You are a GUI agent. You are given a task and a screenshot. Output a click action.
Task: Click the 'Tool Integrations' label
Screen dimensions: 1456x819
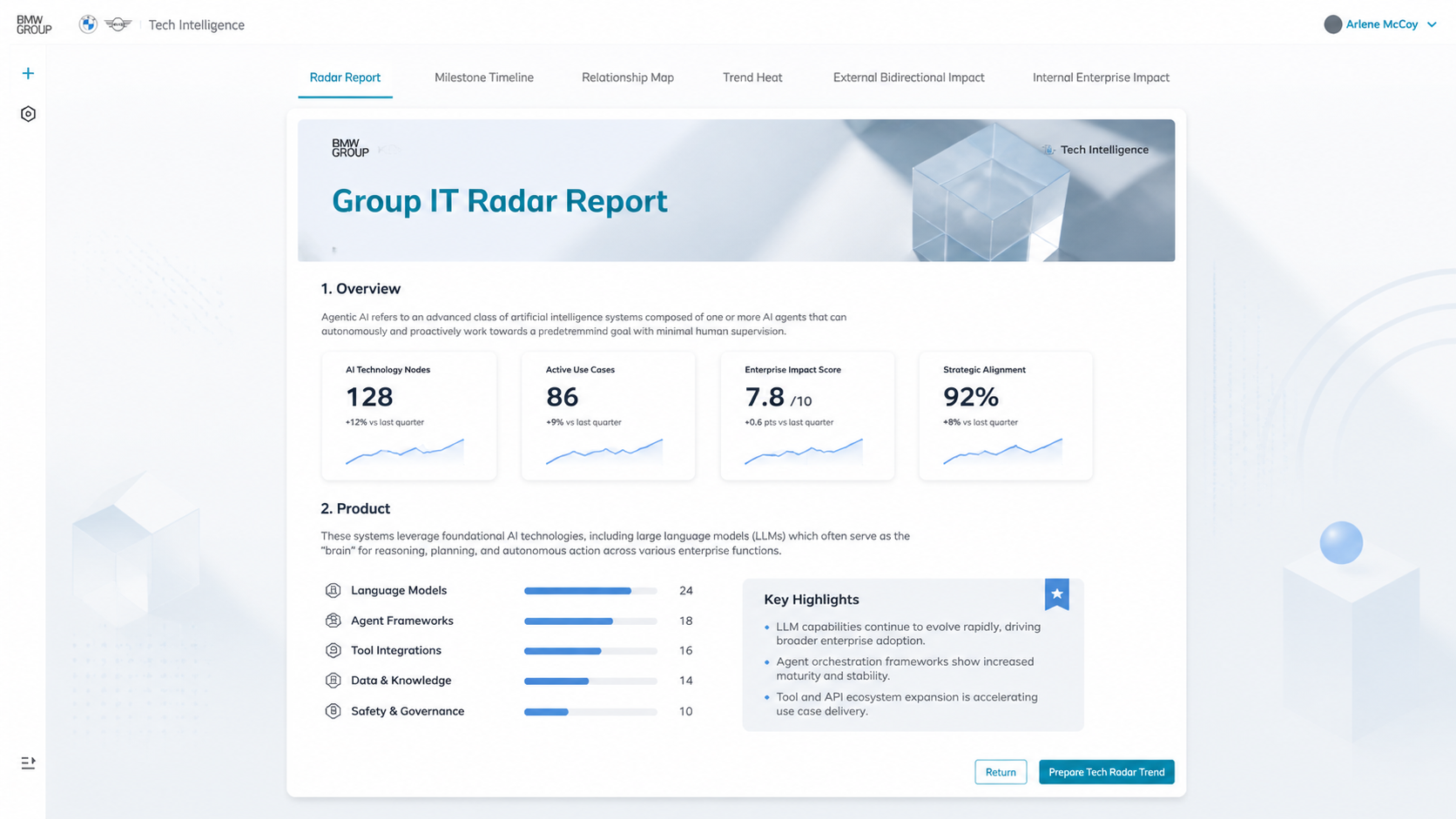point(396,650)
